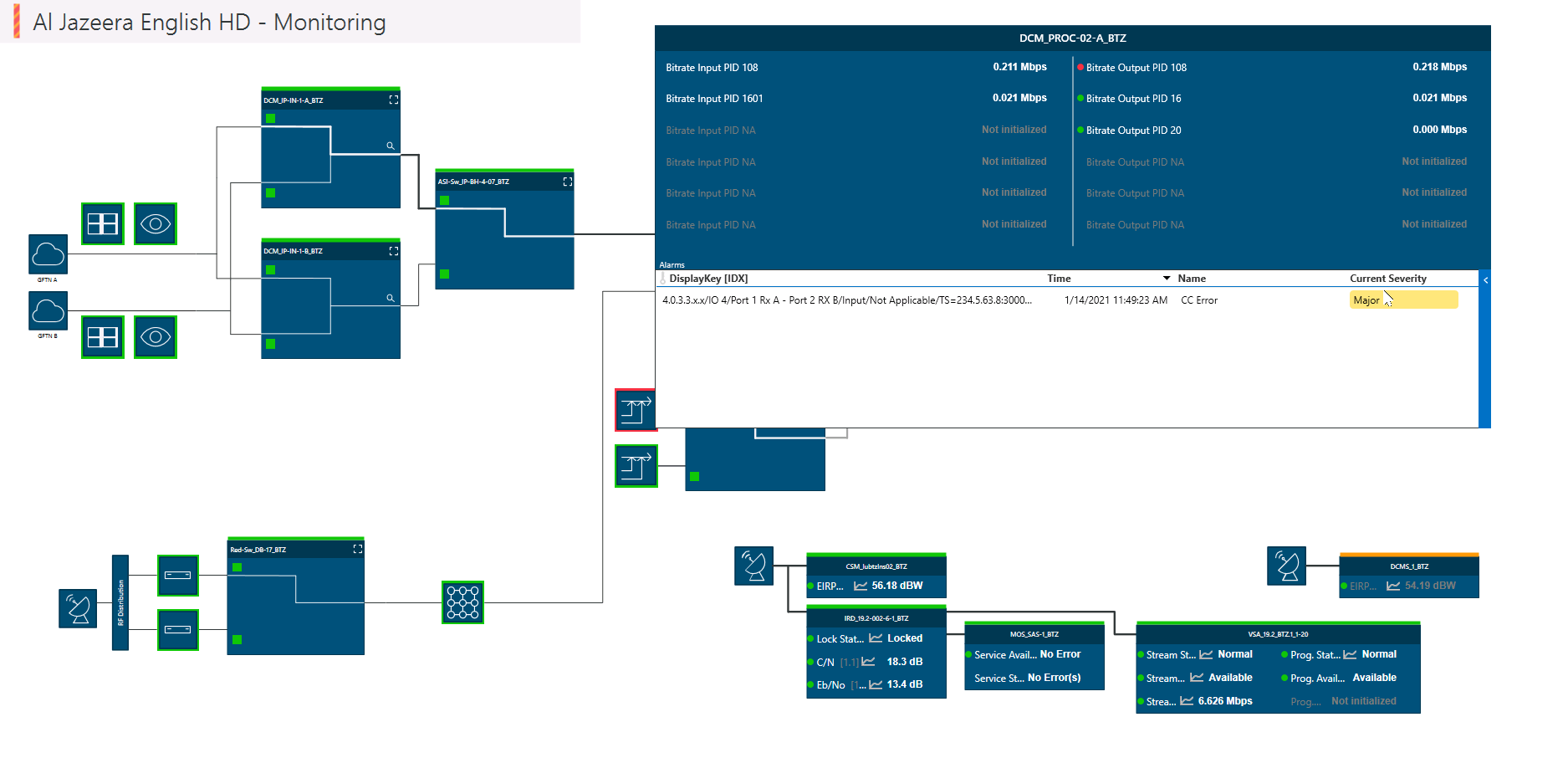Expand the DCM_IP-IN-1-B_BTZ block
This screenshot has width=1568, height=758.
pyautogui.click(x=394, y=251)
